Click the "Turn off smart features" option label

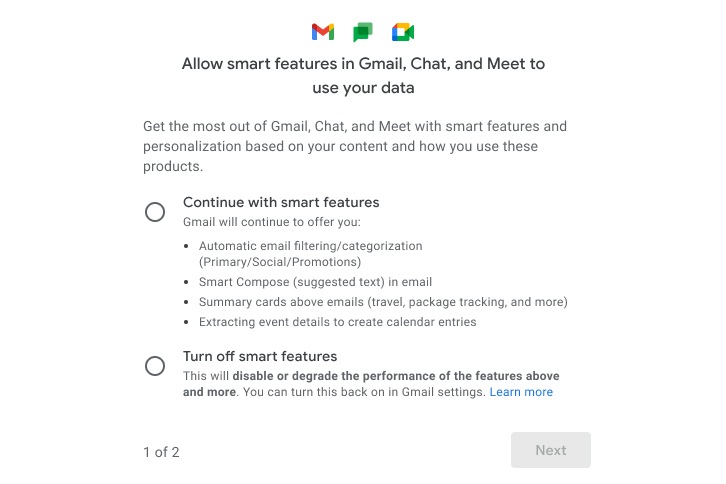pyautogui.click(x=260, y=356)
